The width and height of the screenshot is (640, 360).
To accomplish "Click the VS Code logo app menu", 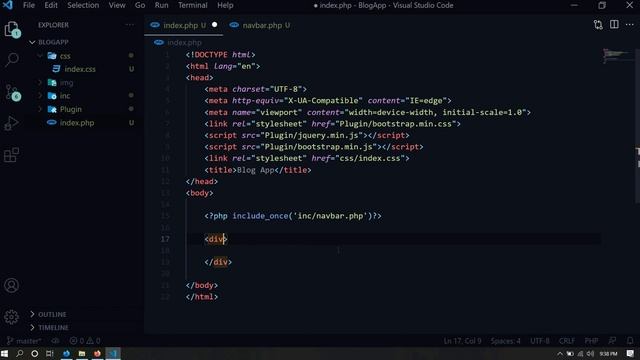I will tap(7, 5).
